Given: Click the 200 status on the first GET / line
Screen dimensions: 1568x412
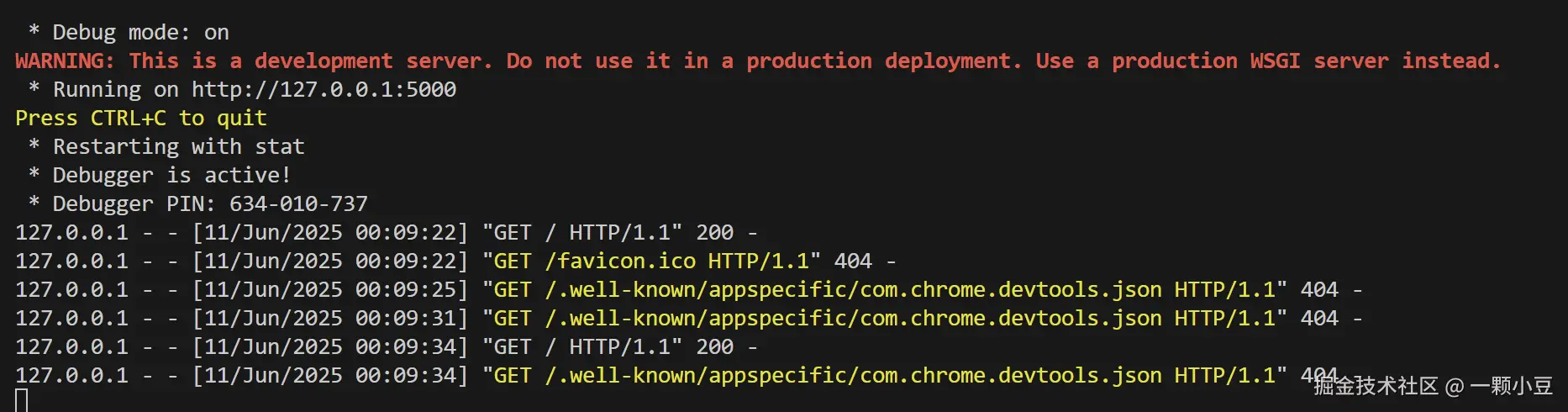Looking at the screenshot, I should click(x=715, y=232).
